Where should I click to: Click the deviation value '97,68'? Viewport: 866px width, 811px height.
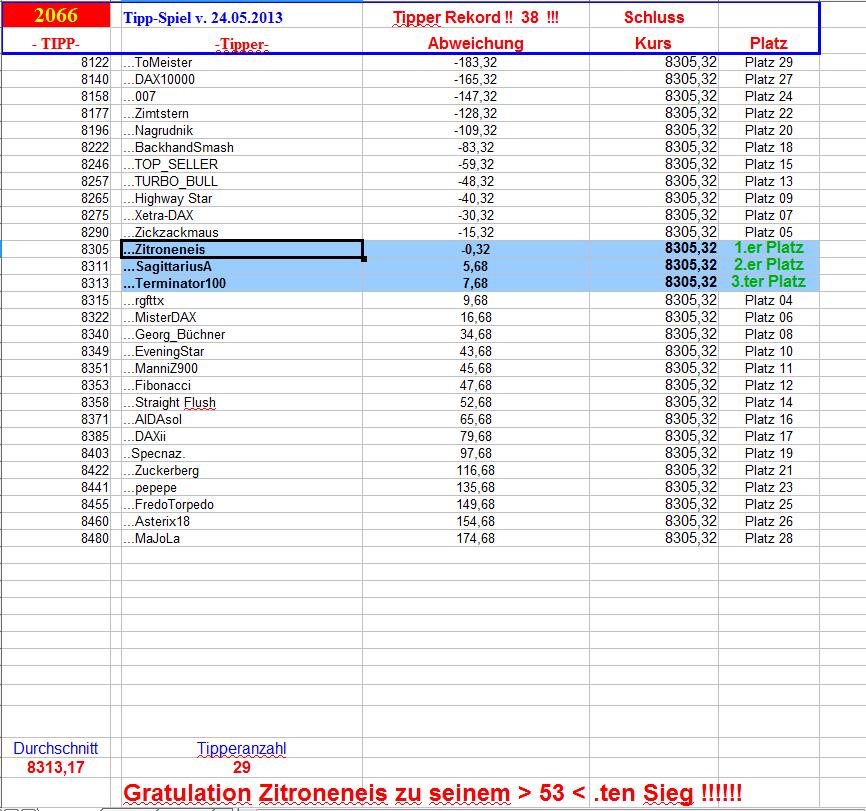(x=476, y=454)
